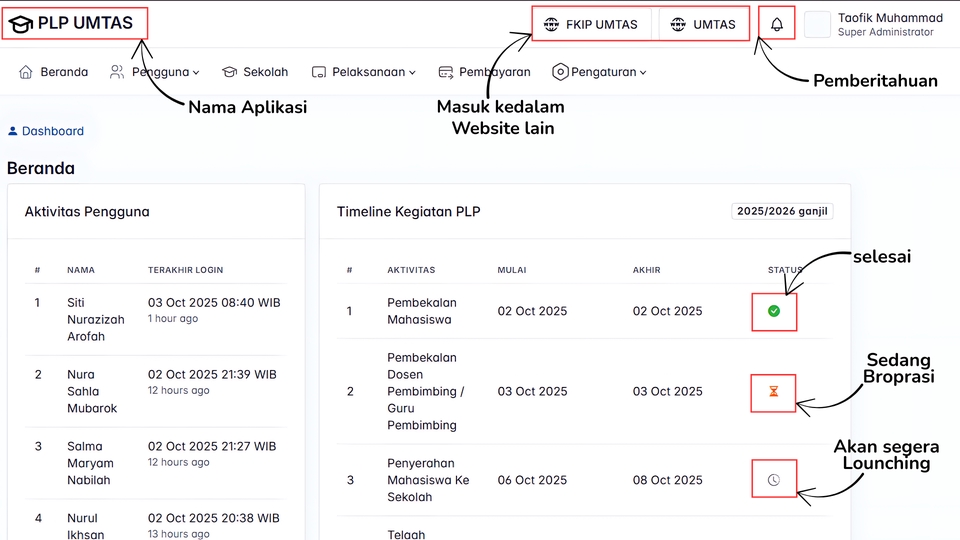Click the user avatar placeholder
This screenshot has height=540, width=960.
tap(817, 24)
